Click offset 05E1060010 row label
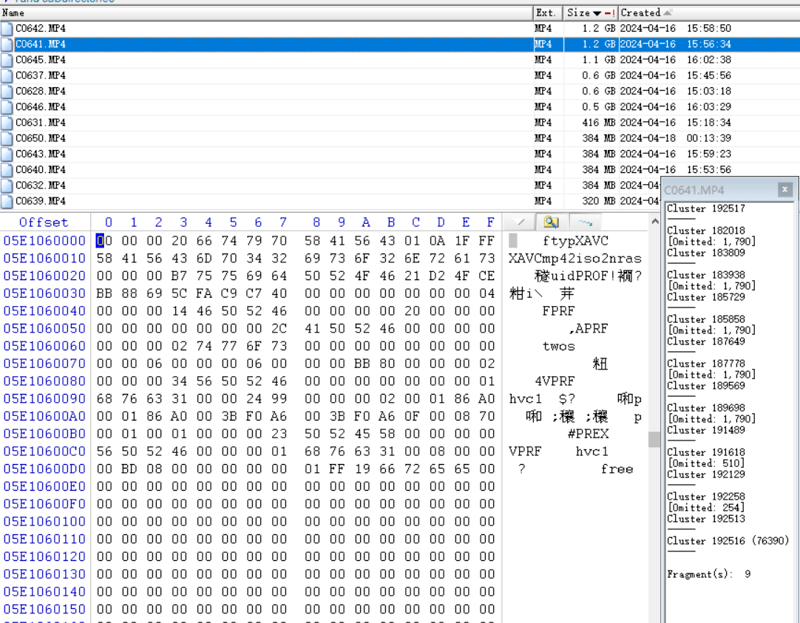Image resolution: width=800 pixels, height=623 pixels. [44, 259]
